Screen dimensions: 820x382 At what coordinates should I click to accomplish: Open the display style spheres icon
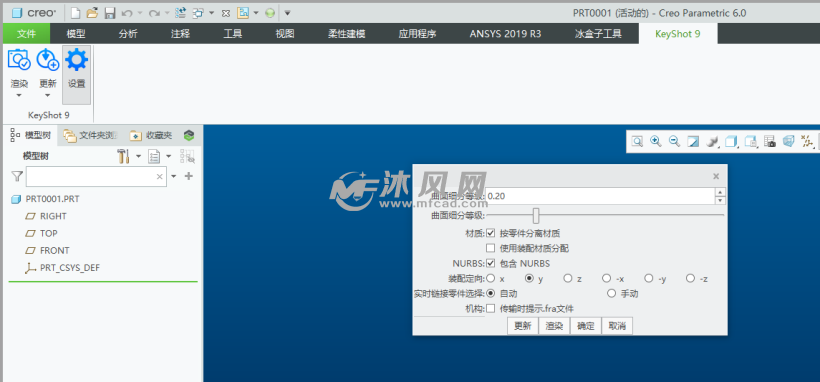712,141
